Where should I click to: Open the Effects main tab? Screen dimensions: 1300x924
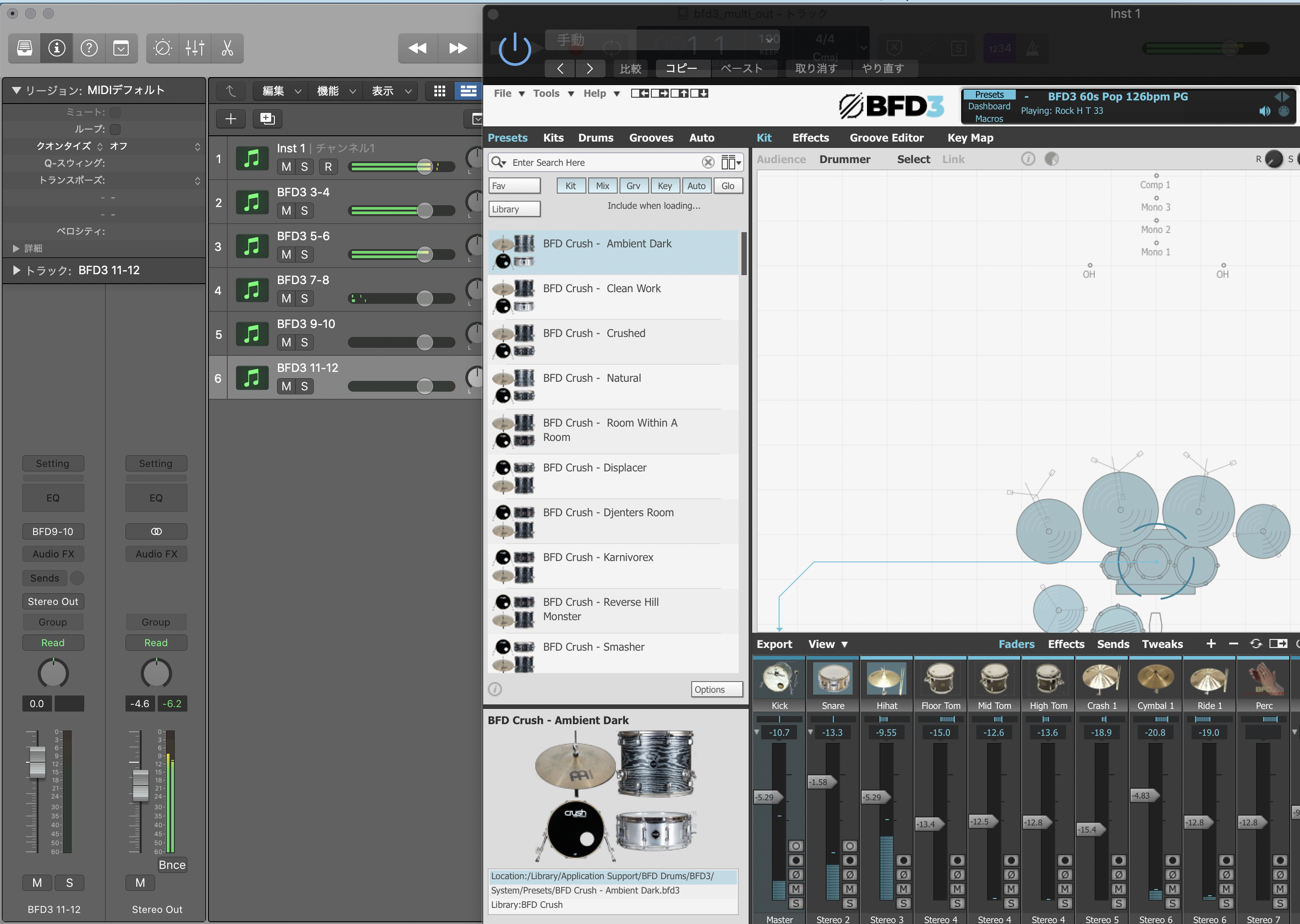coord(810,138)
